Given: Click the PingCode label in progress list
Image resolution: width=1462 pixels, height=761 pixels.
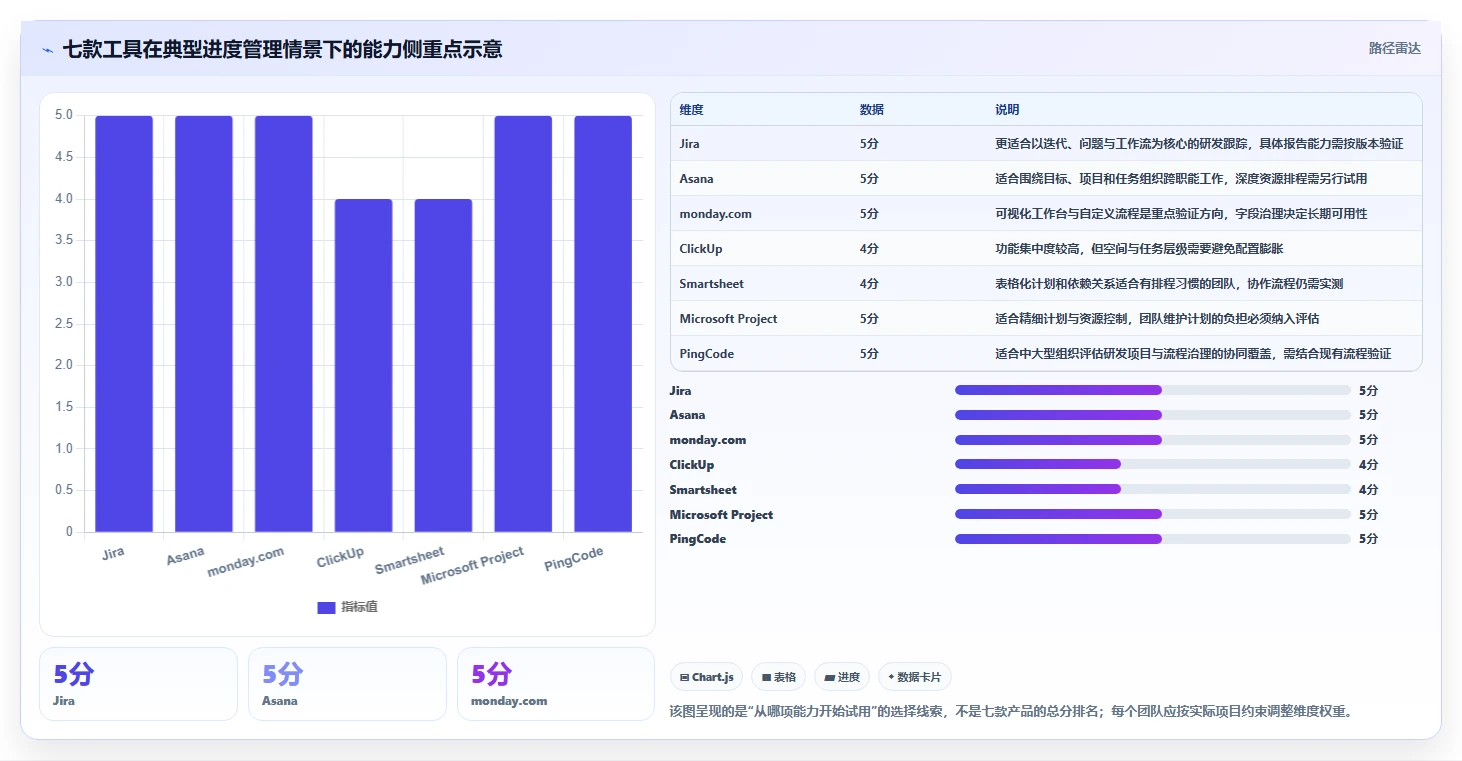Looking at the screenshot, I should click(698, 539).
